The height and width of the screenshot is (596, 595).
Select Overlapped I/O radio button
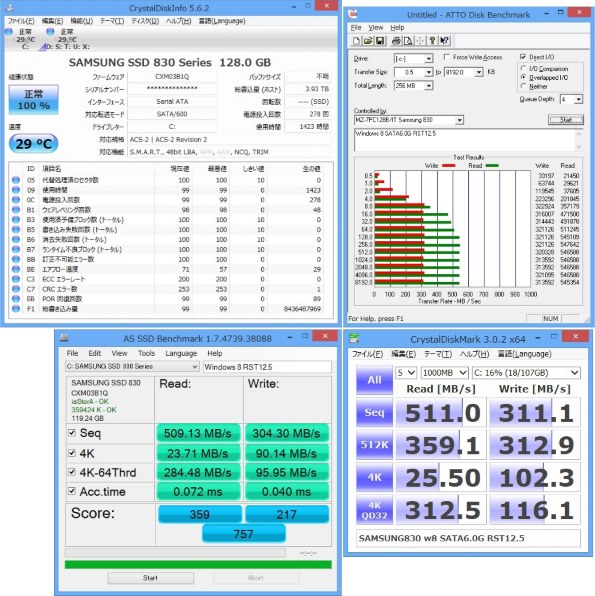pyautogui.click(x=524, y=77)
